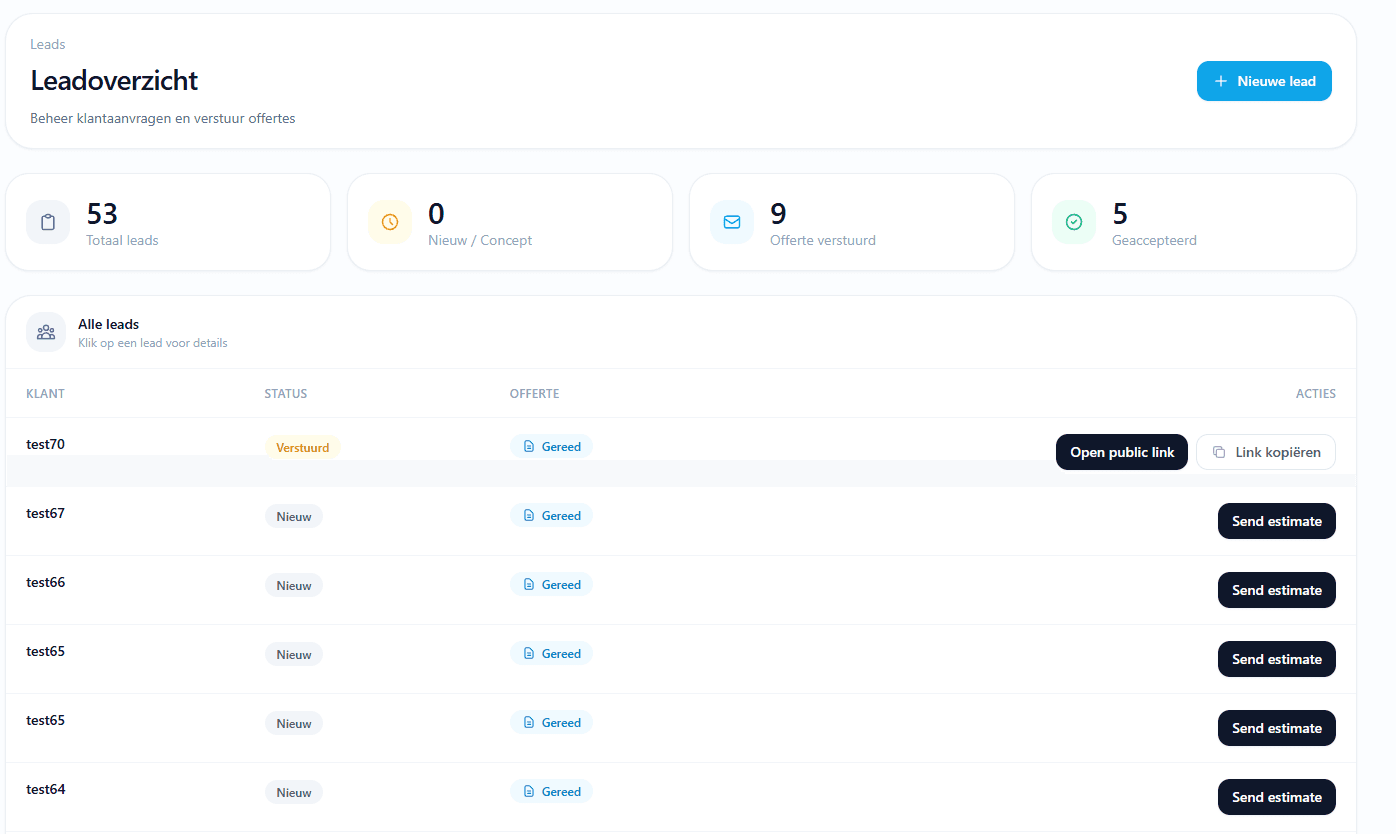
Task: Click the Offerte verstuurd count 9
Action: click(778, 214)
